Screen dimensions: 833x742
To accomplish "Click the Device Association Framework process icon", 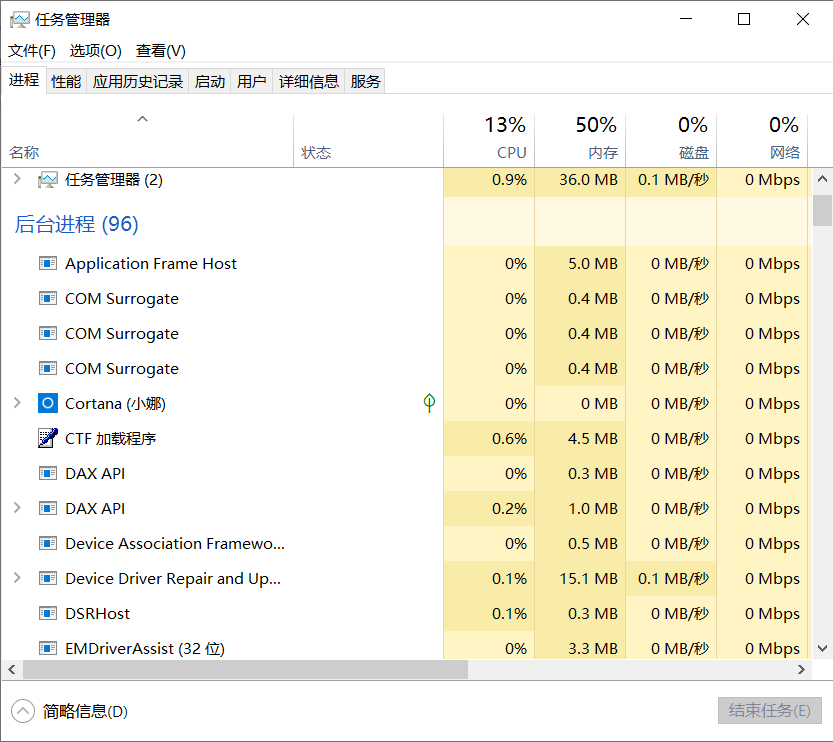I will pyautogui.click(x=48, y=543).
